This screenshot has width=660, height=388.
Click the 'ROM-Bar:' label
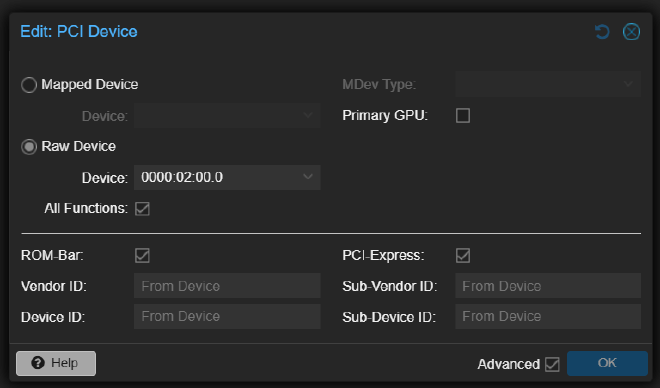(x=52, y=255)
